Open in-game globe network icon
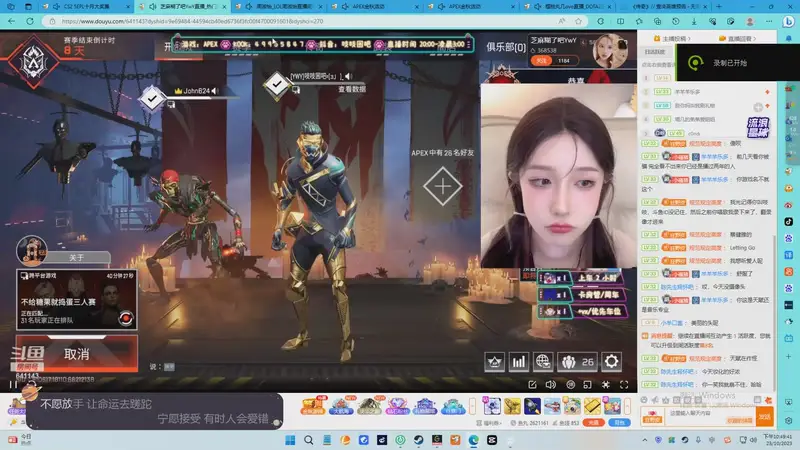This screenshot has width=800, height=450. coord(543,362)
